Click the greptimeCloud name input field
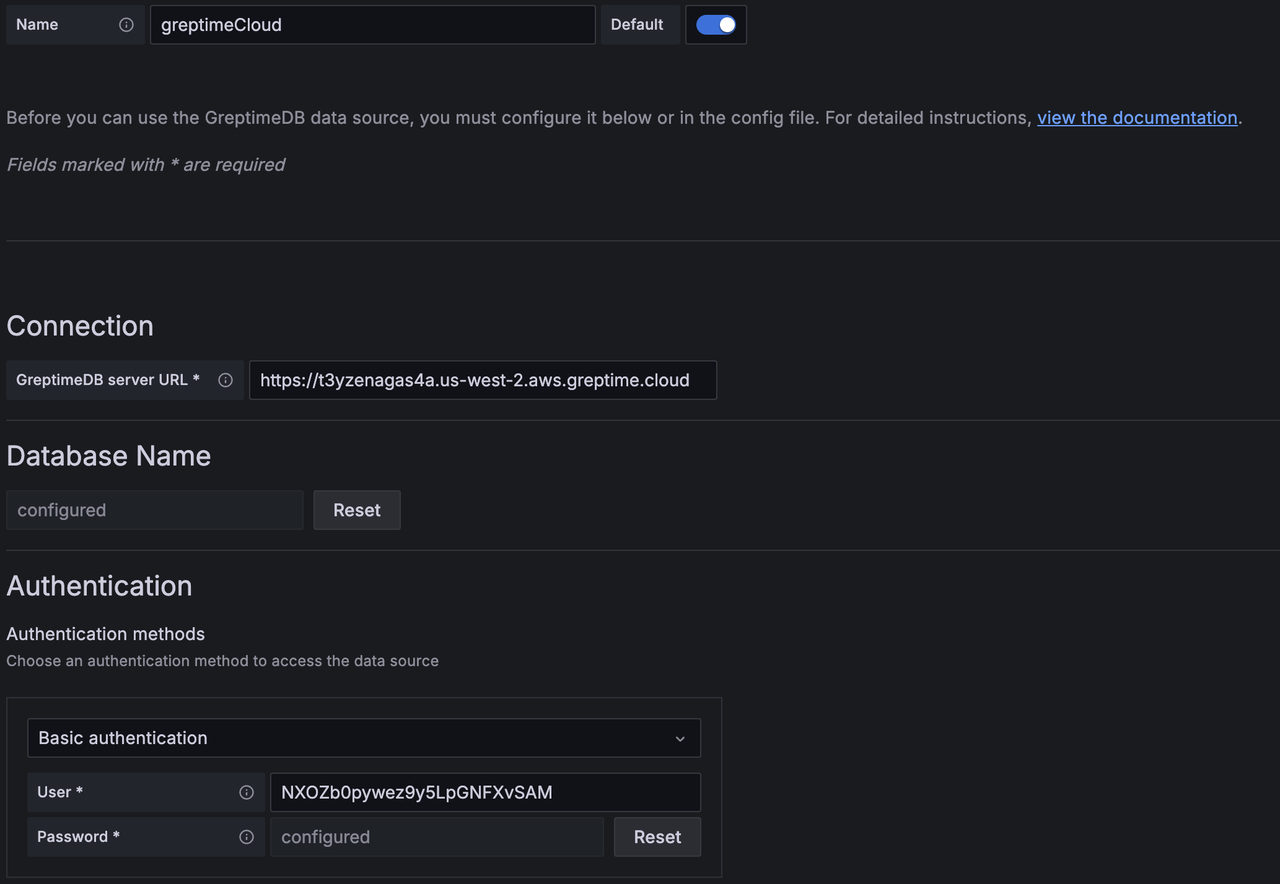The image size is (1280, 884). (372, 24)
